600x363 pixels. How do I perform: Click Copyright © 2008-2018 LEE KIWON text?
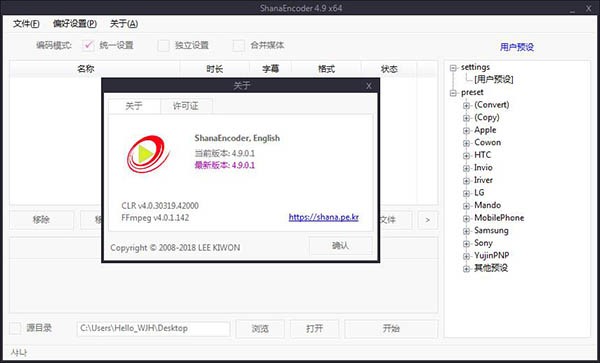[x=175, y=248]
